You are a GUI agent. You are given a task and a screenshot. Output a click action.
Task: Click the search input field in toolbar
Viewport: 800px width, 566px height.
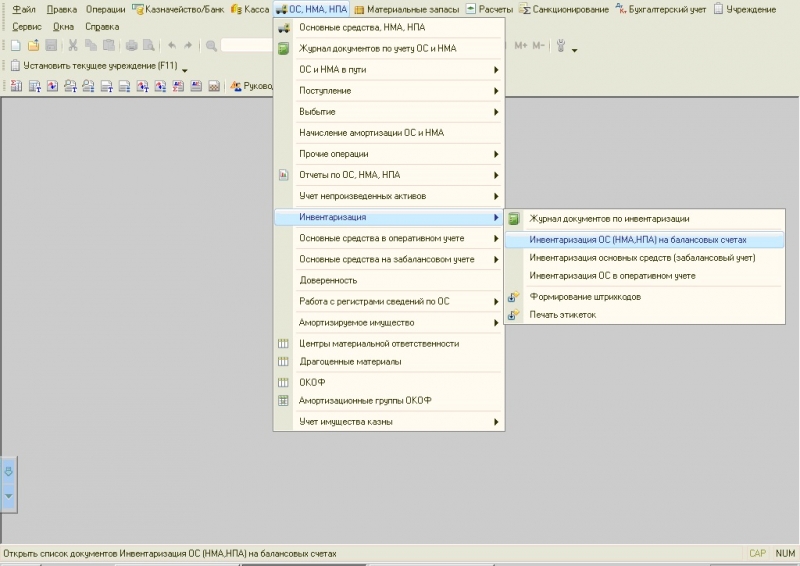(247, 46)
